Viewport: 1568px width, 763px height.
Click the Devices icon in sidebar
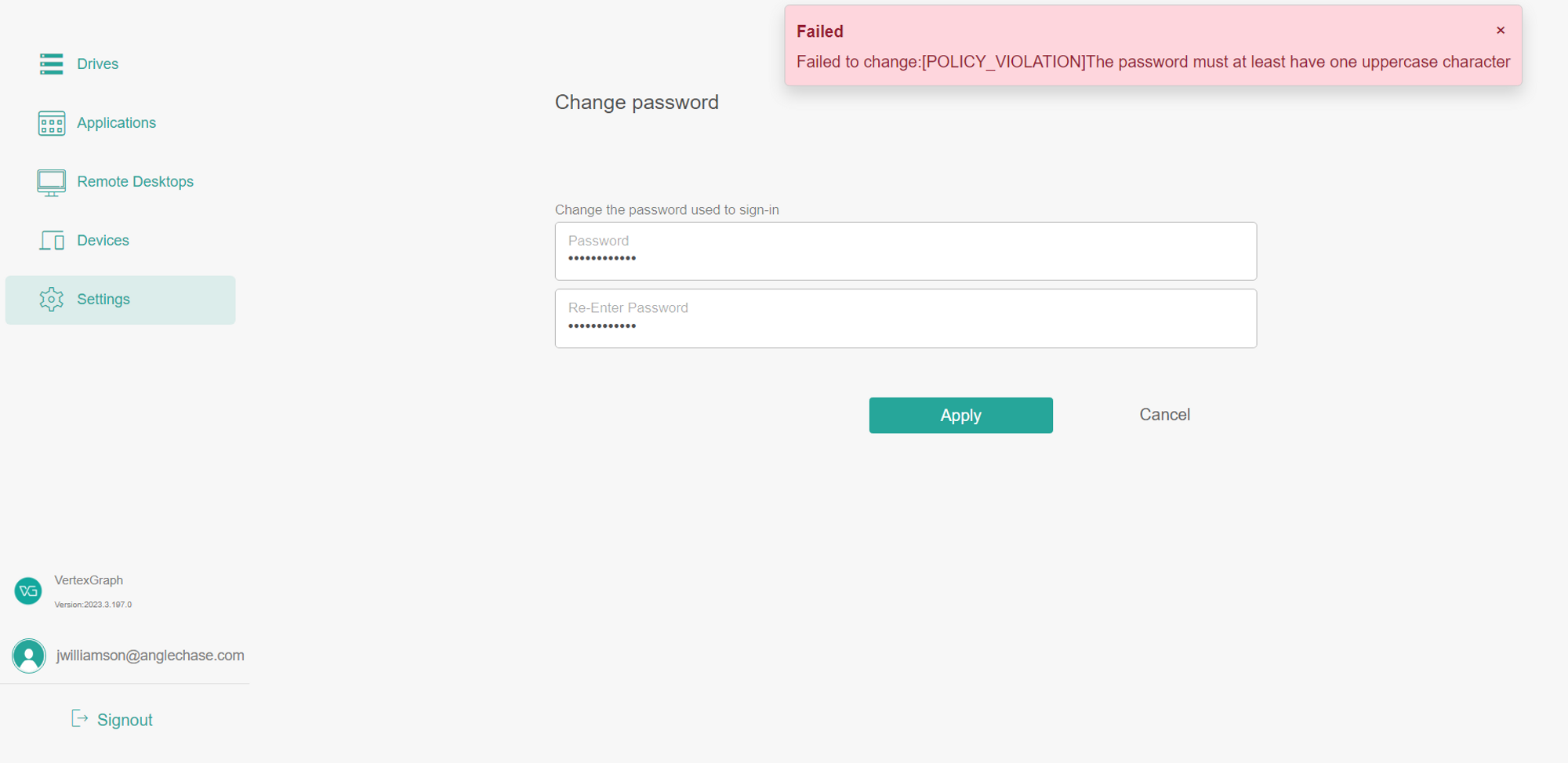tap(52, 240)
